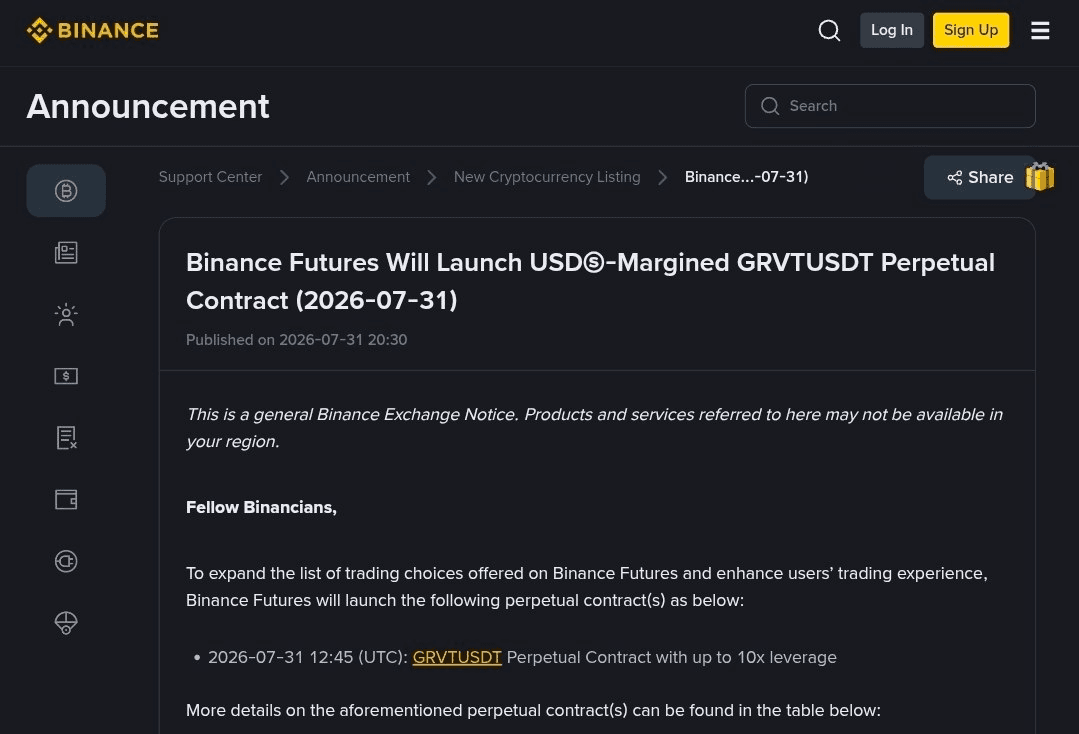The width and height of the screenshot is (1079, 734).
Task: Click the gift box icon
Action: click(1040, 177)
